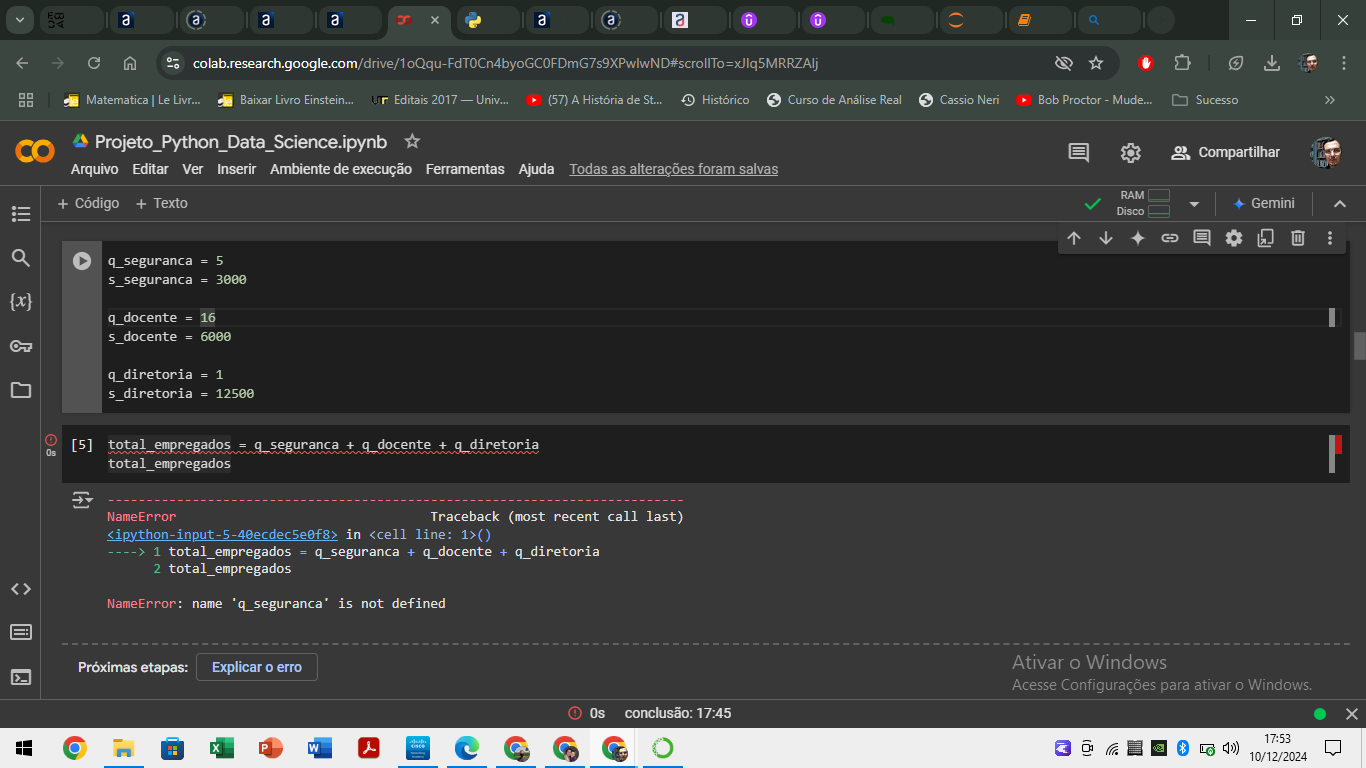Run the cell with the play button

click(82, 261)
